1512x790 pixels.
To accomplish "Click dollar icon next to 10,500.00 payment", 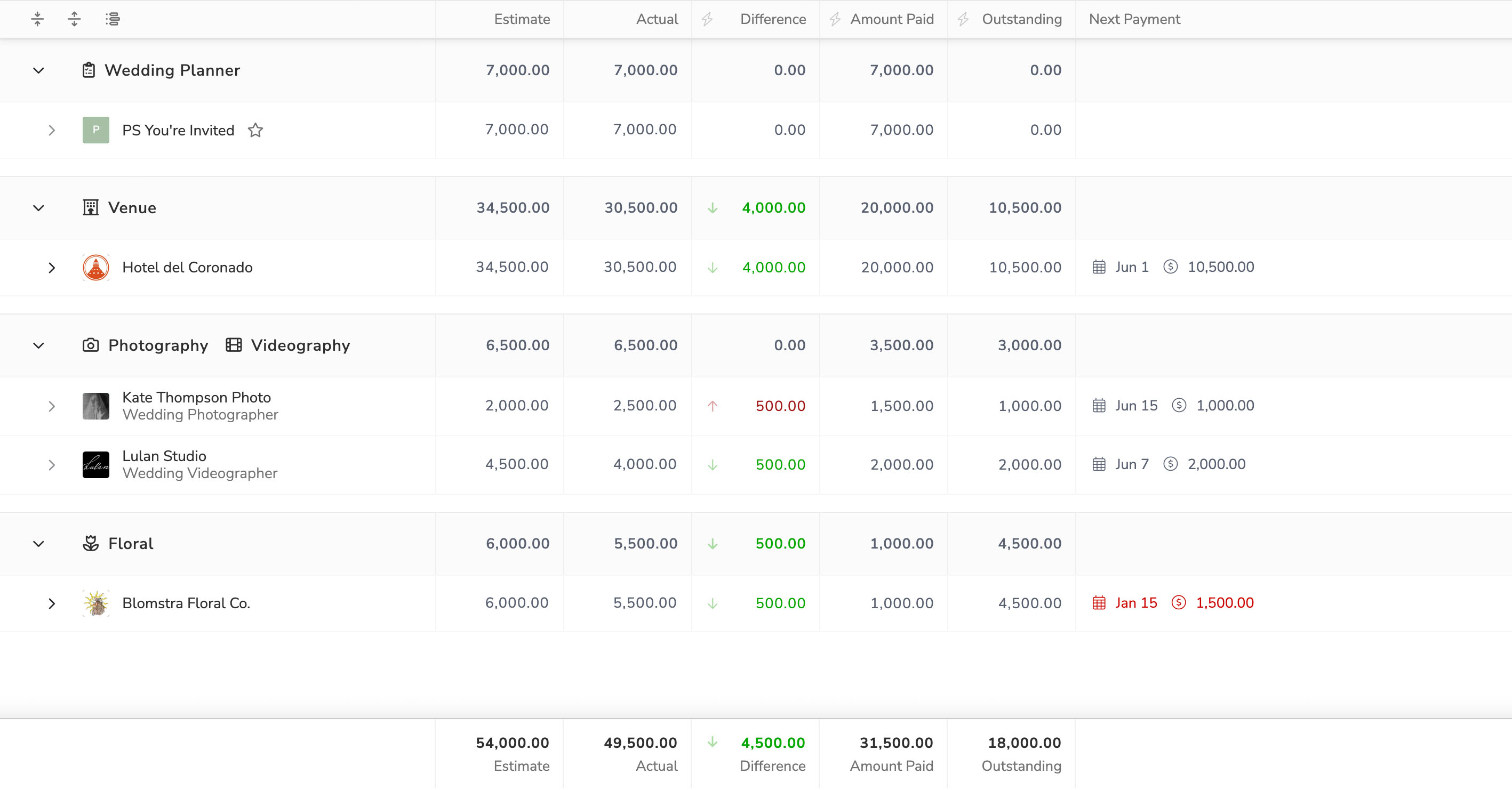I will click(1170, 267).
